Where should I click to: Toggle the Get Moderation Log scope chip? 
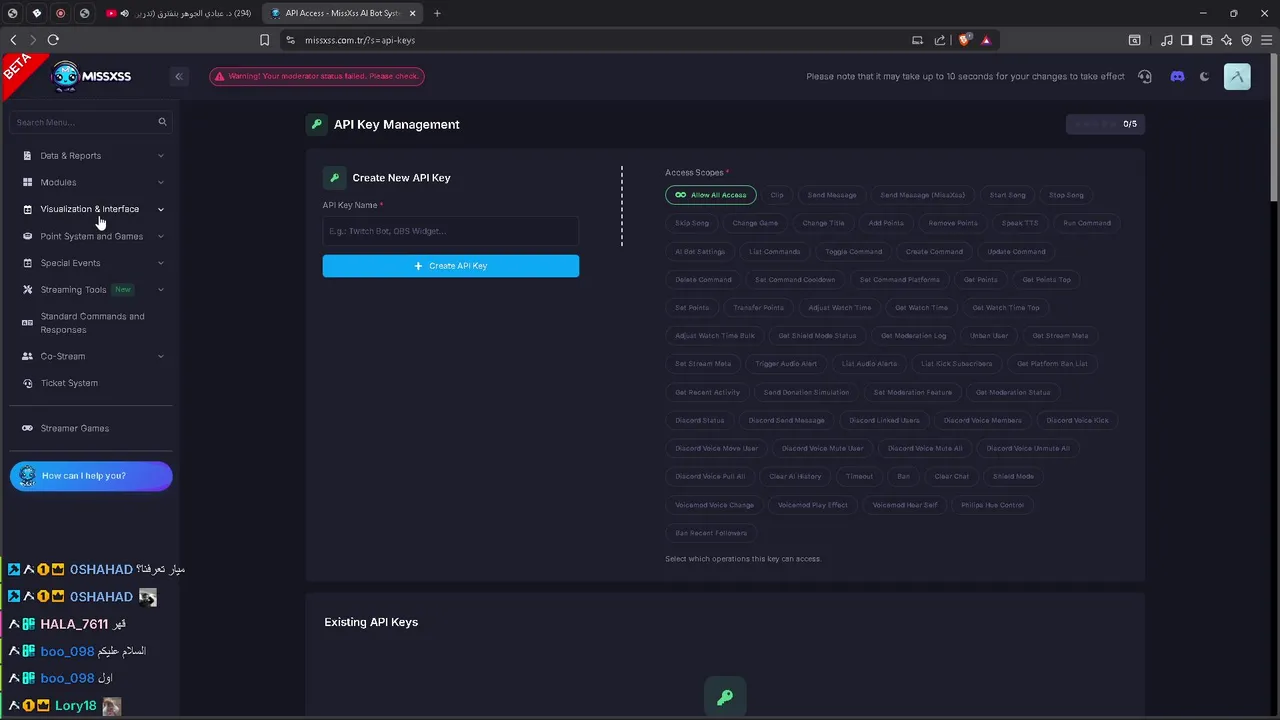click(x=913, y=336)
